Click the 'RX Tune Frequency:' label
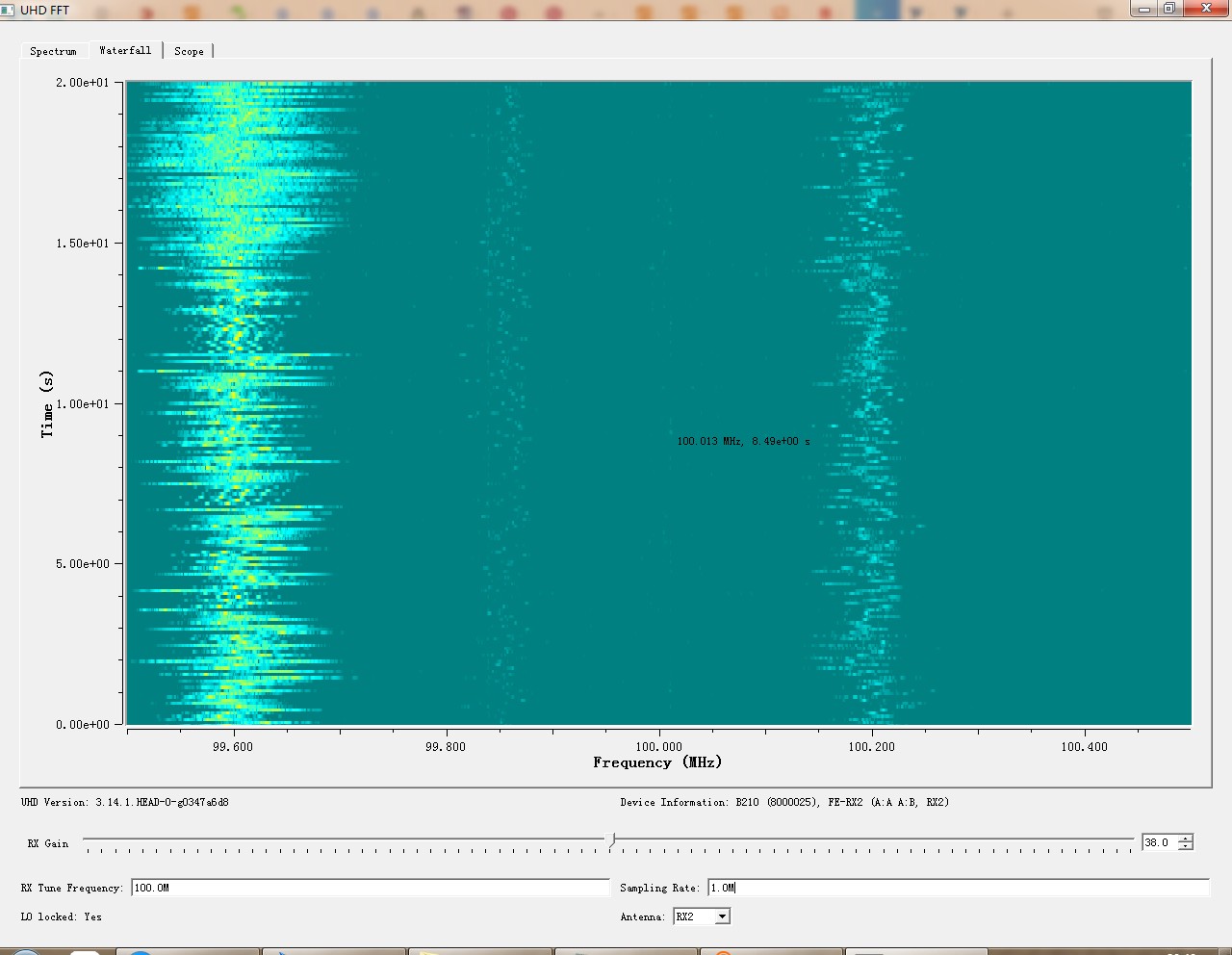 [72, 888]
